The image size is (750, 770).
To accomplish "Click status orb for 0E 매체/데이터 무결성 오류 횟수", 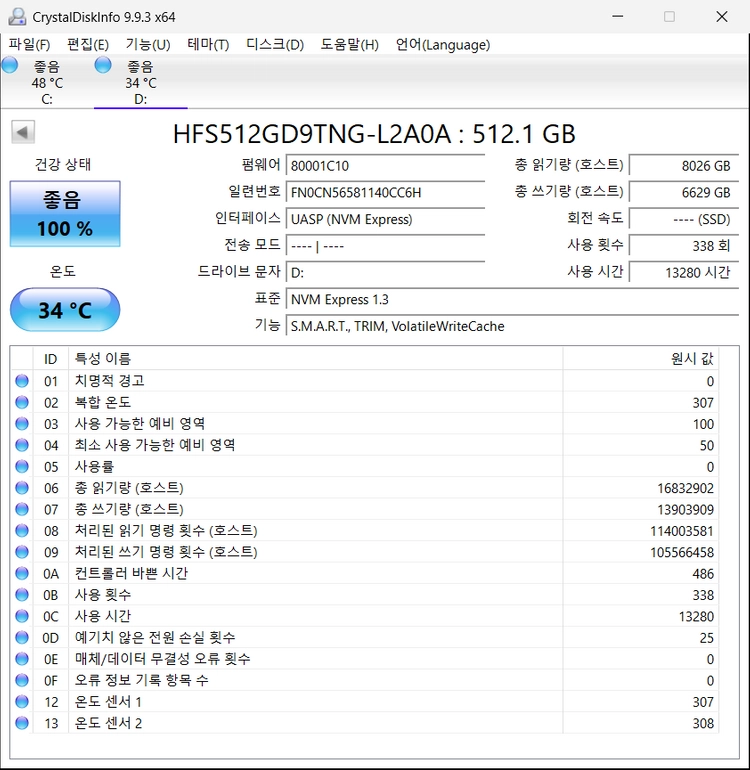I will (x=22, y=659).
